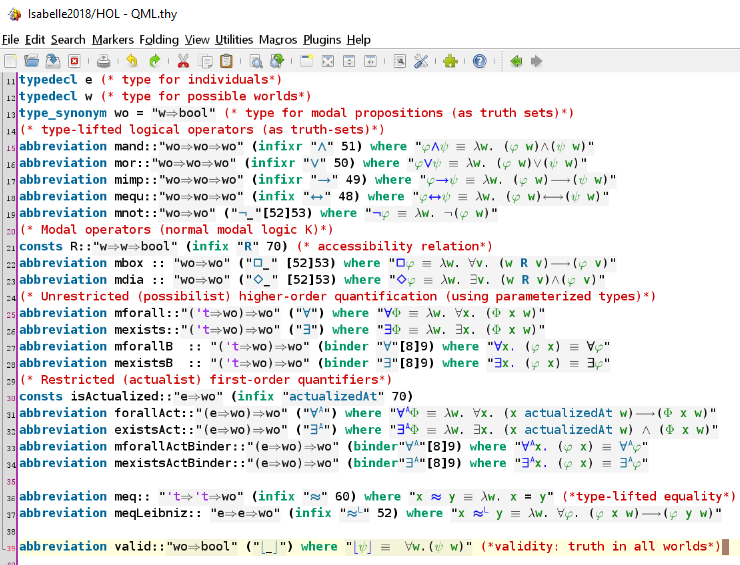Open the Markers menu
740x565 pixels.
point(113,40)
